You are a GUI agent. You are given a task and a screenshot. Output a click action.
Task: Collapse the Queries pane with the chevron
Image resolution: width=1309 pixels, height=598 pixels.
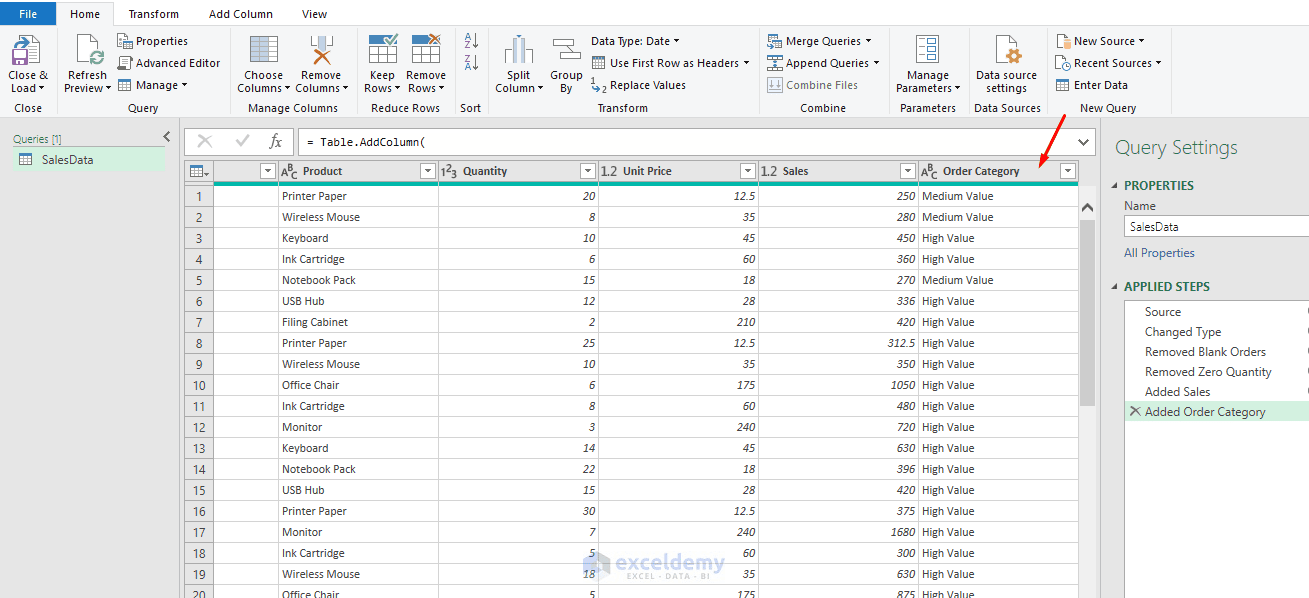click(167, 137)
